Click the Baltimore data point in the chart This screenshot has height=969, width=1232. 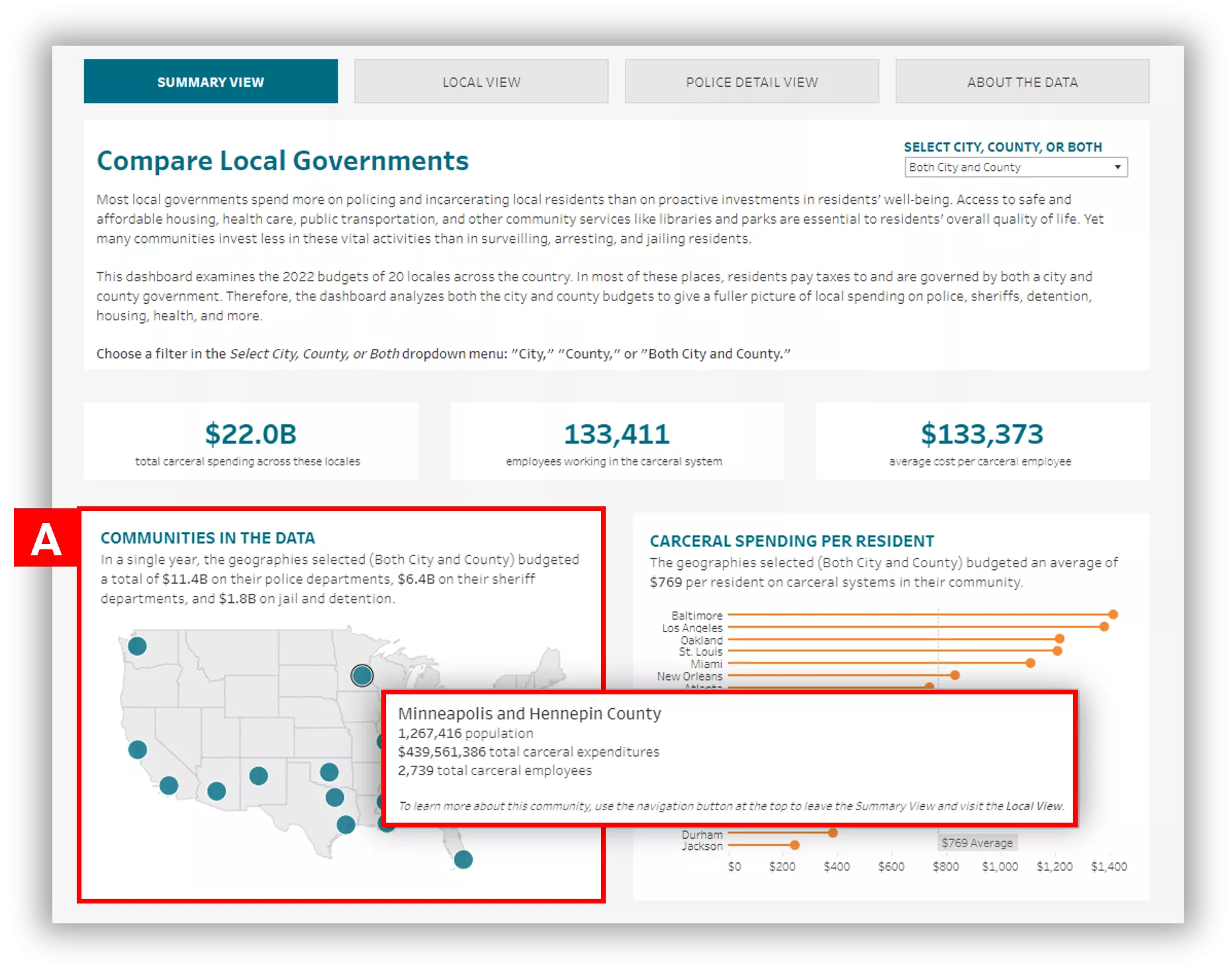click(1113, 614)
